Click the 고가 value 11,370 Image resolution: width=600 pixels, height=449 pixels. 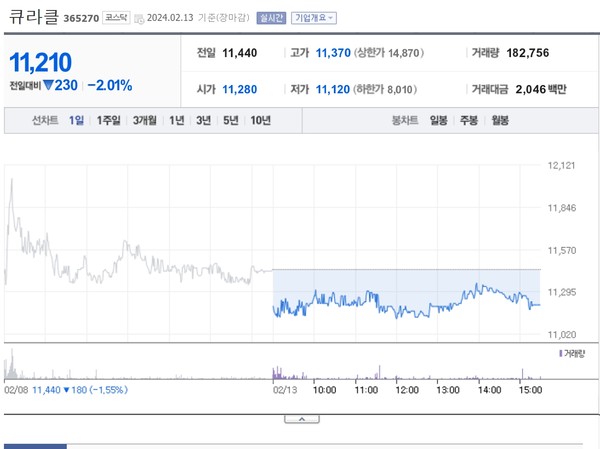pos(333,53)
